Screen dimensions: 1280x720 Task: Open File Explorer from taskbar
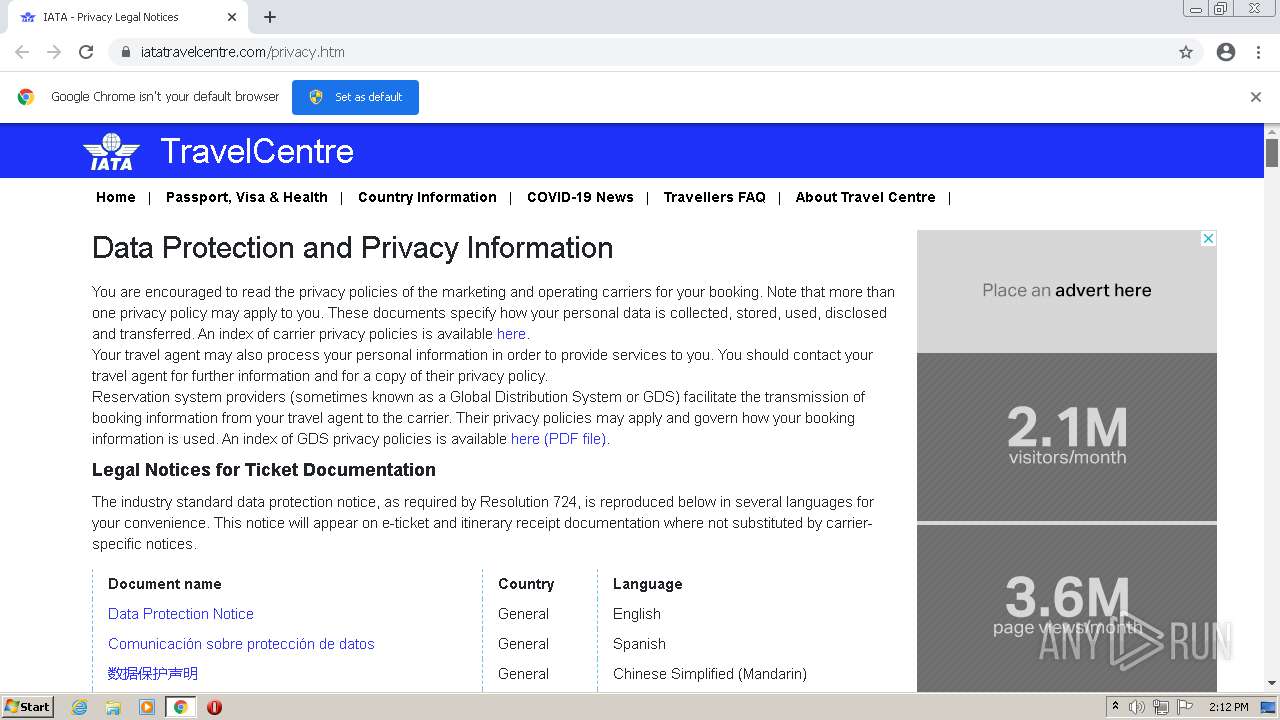point(113,707)
